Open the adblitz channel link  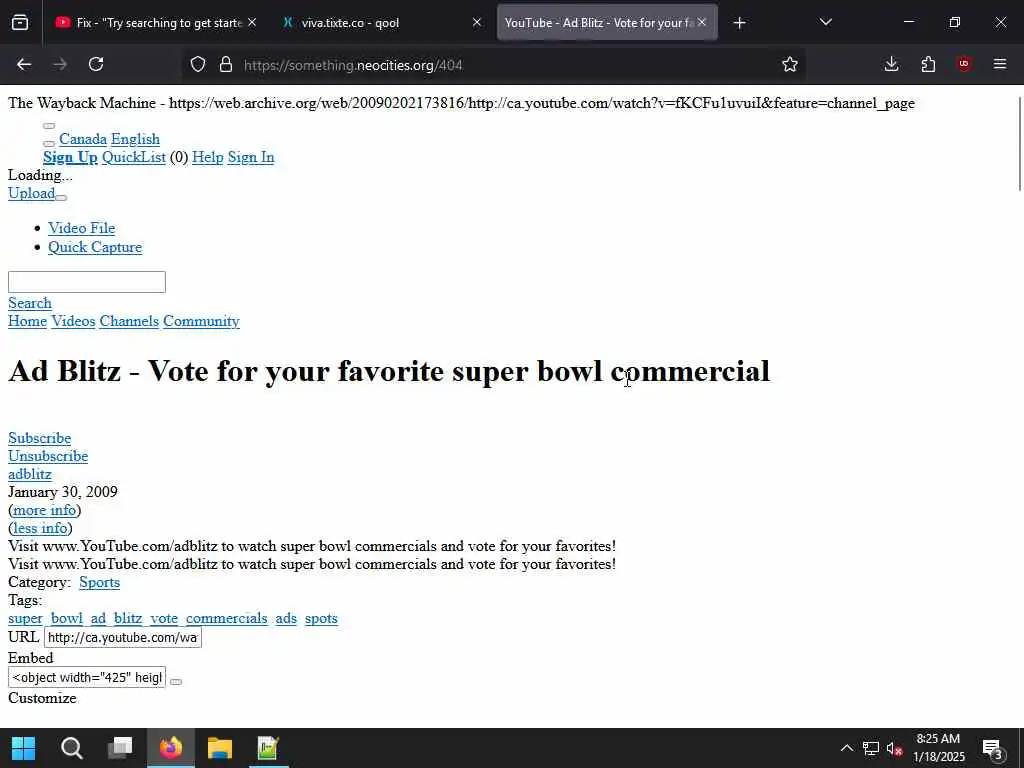29,474
